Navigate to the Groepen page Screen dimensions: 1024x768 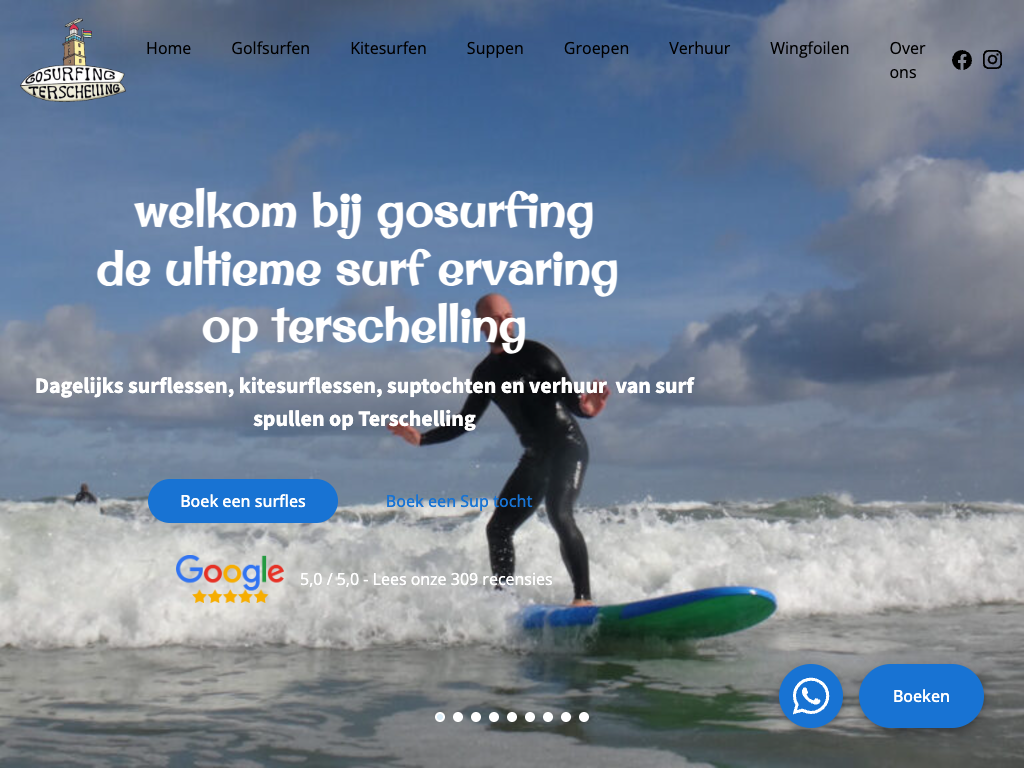pos(596,49)
